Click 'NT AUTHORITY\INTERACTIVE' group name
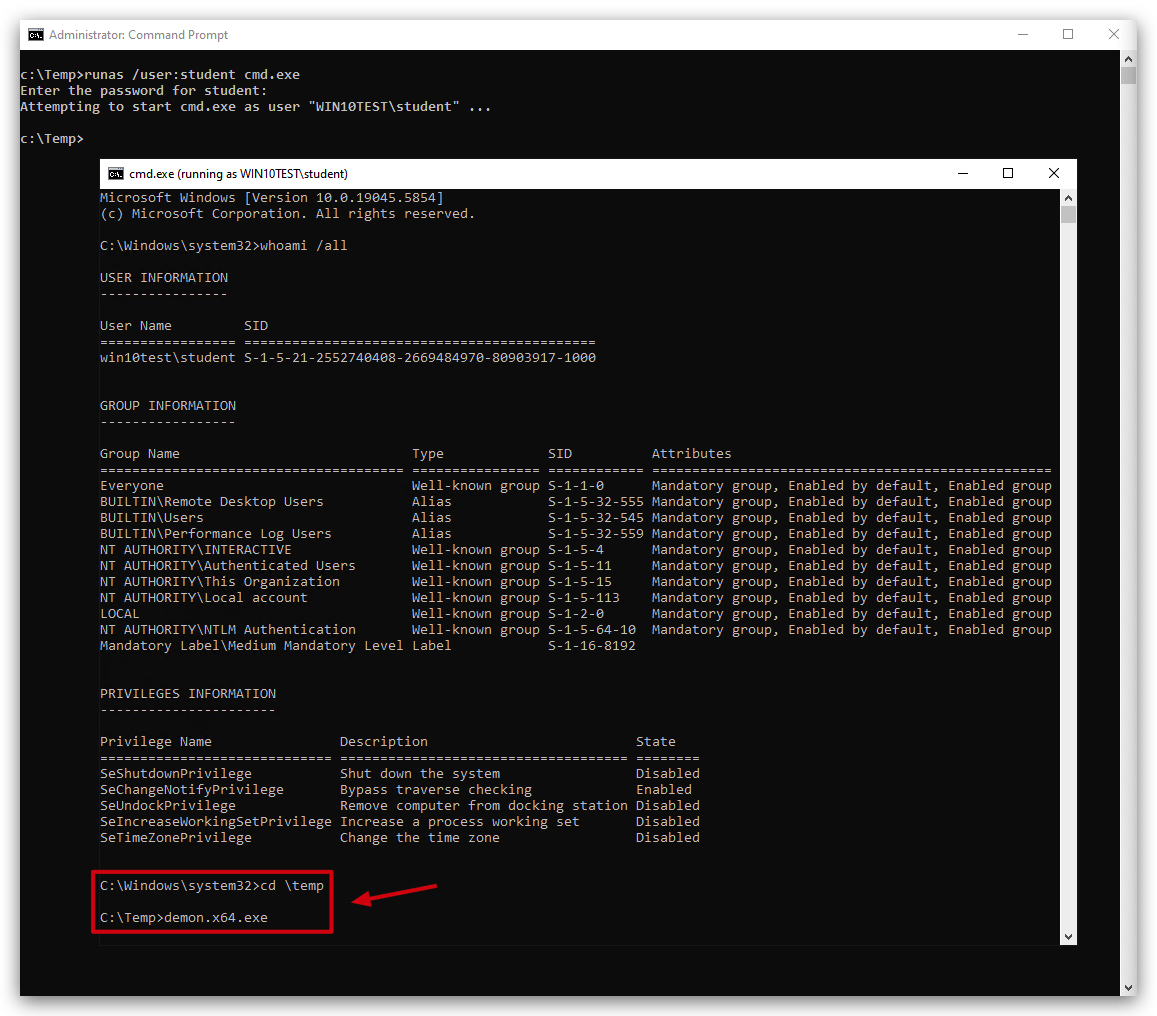This screenshot has height=1016, width=1157. 196,550
